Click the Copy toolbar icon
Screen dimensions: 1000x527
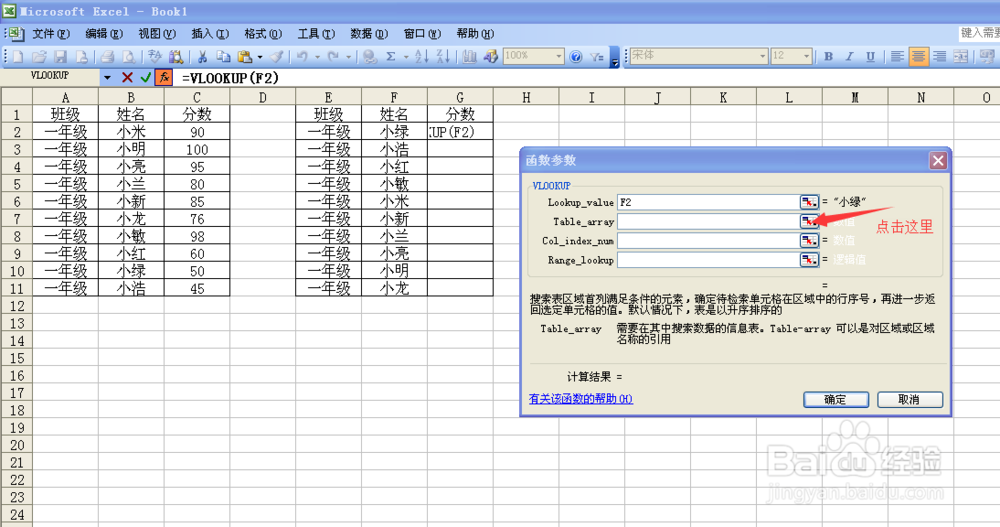tap(223, 57)
